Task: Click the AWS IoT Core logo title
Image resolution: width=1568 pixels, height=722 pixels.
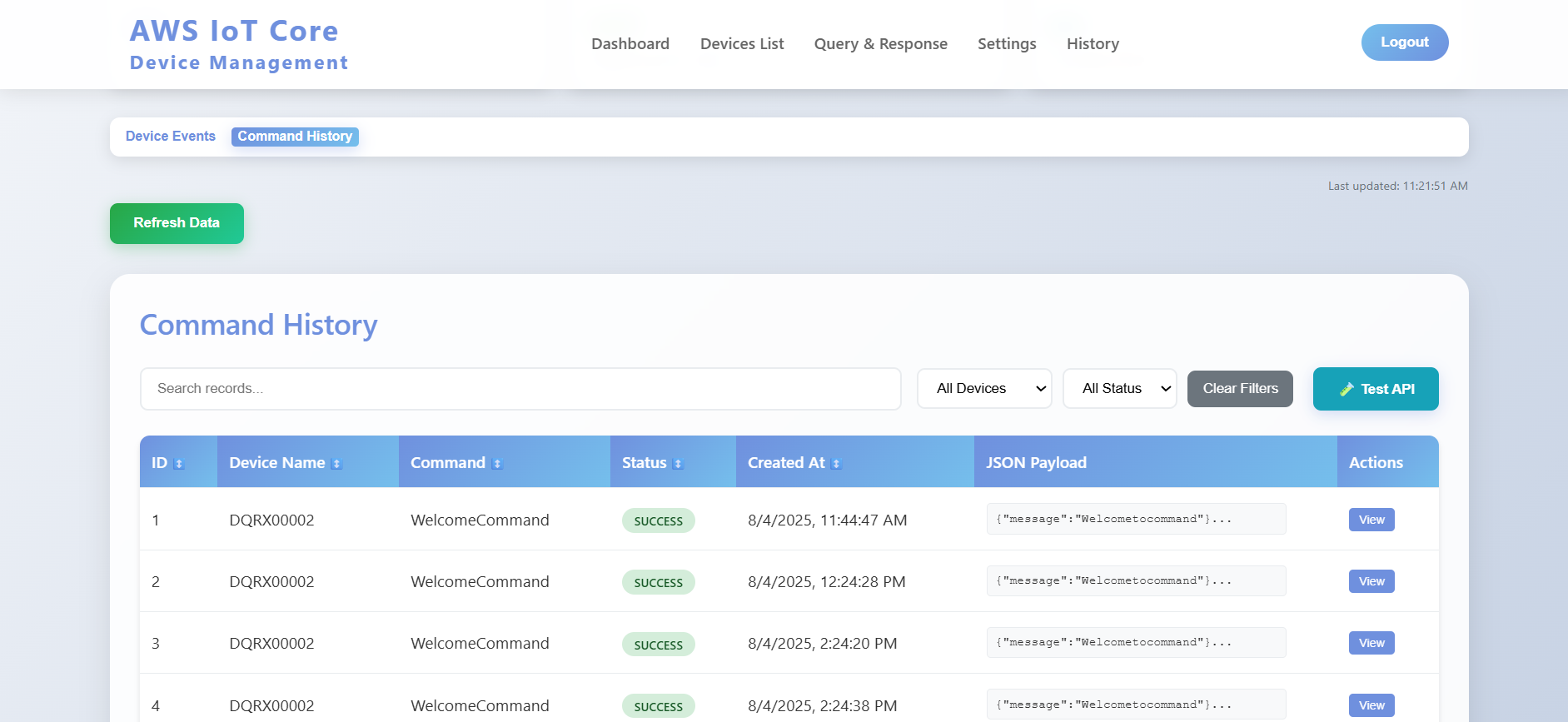Action: point(234,32)
